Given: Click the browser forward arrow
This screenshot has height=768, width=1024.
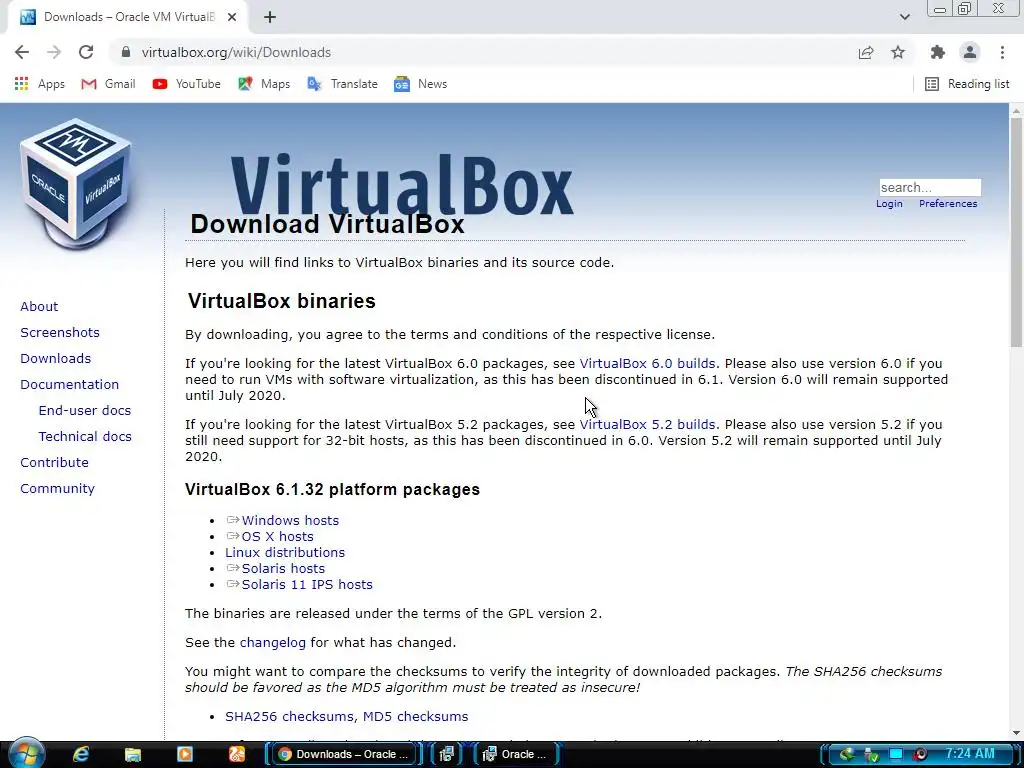Looking at the screenshot, I should 54,52.
